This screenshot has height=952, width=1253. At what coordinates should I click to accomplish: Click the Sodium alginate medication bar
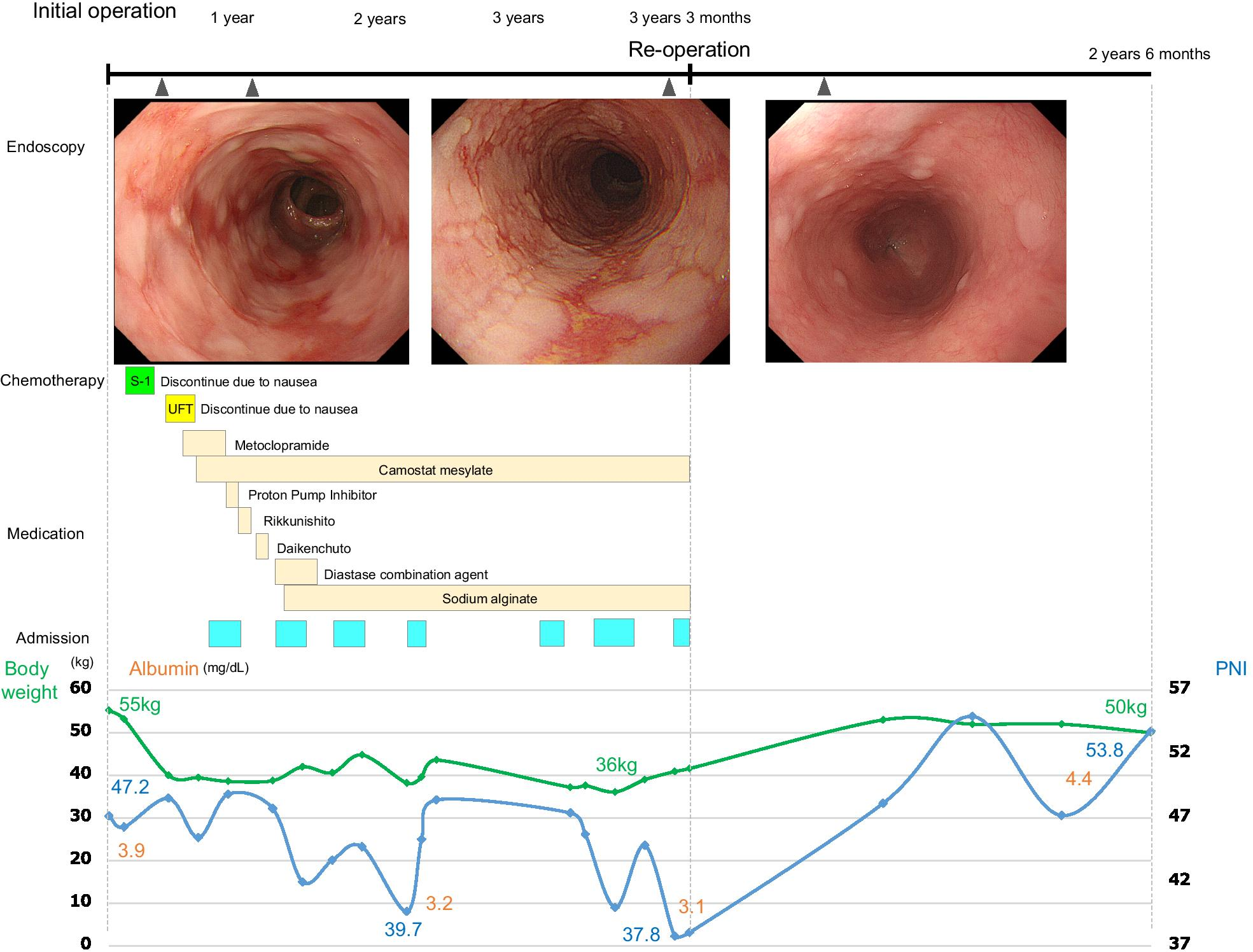(487, 598)
